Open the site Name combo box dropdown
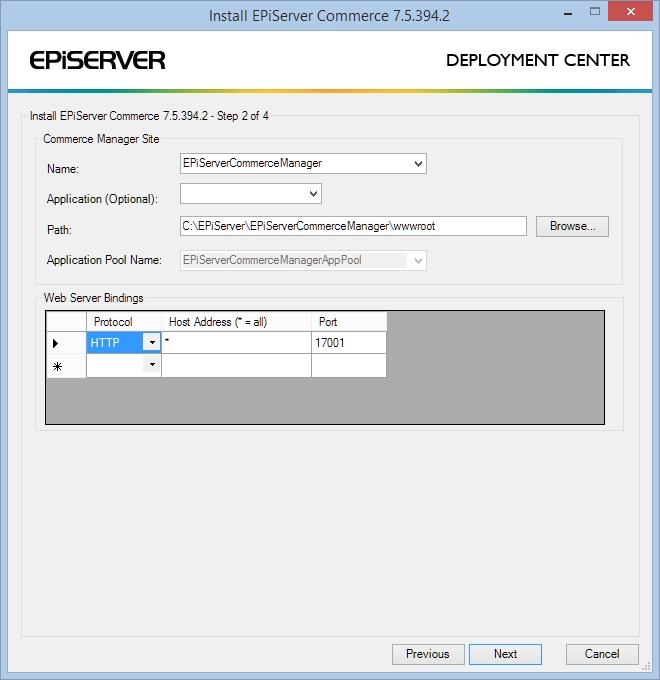660x680 pixels. point(418,163)
